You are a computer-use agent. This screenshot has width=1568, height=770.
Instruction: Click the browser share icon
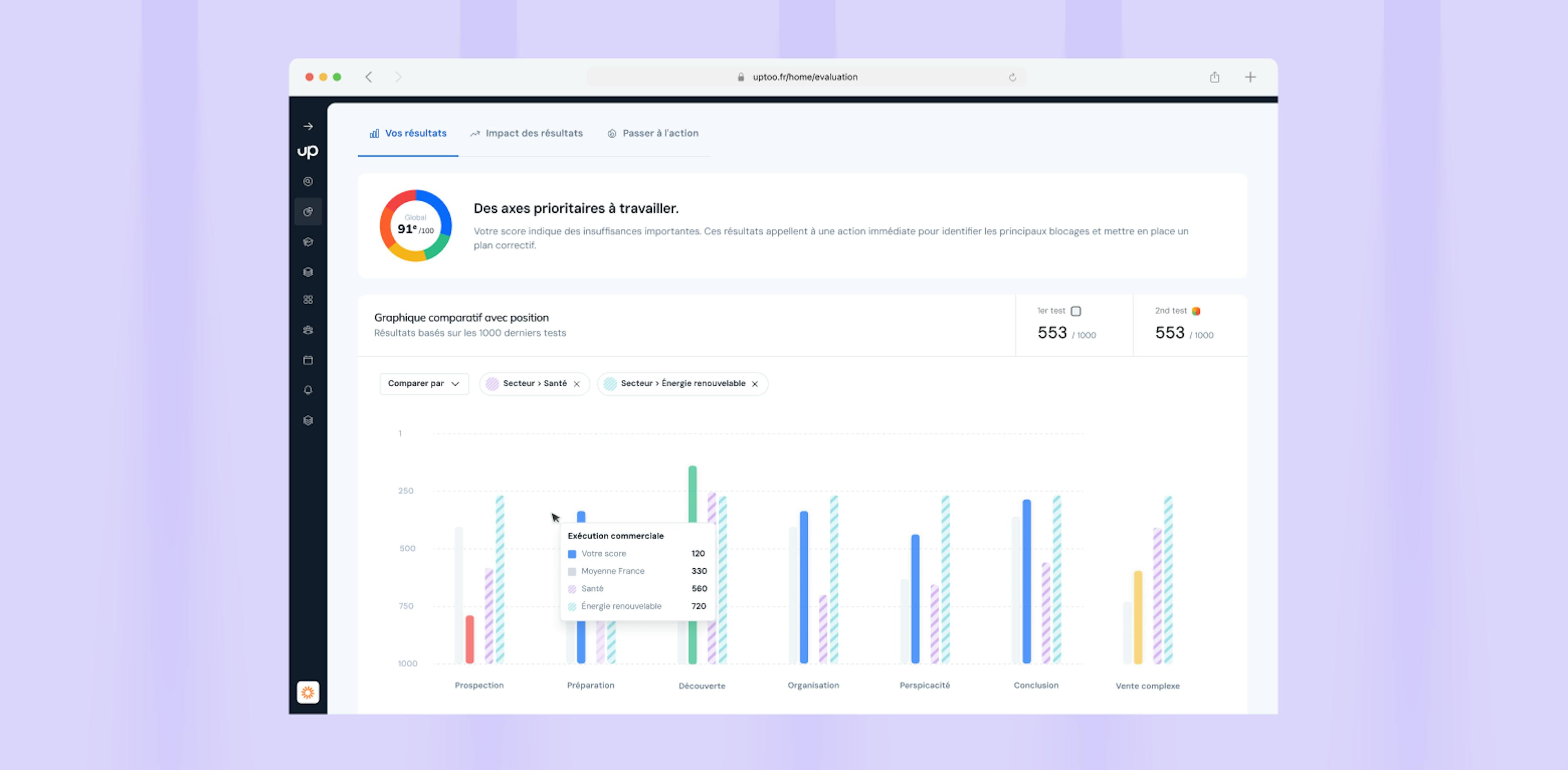click(x=1214, y=77)
